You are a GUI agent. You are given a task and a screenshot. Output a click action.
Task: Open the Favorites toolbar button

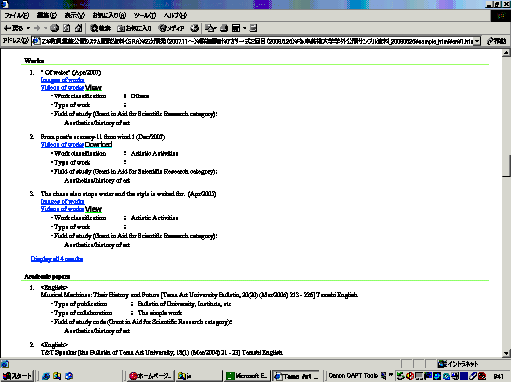134,28
